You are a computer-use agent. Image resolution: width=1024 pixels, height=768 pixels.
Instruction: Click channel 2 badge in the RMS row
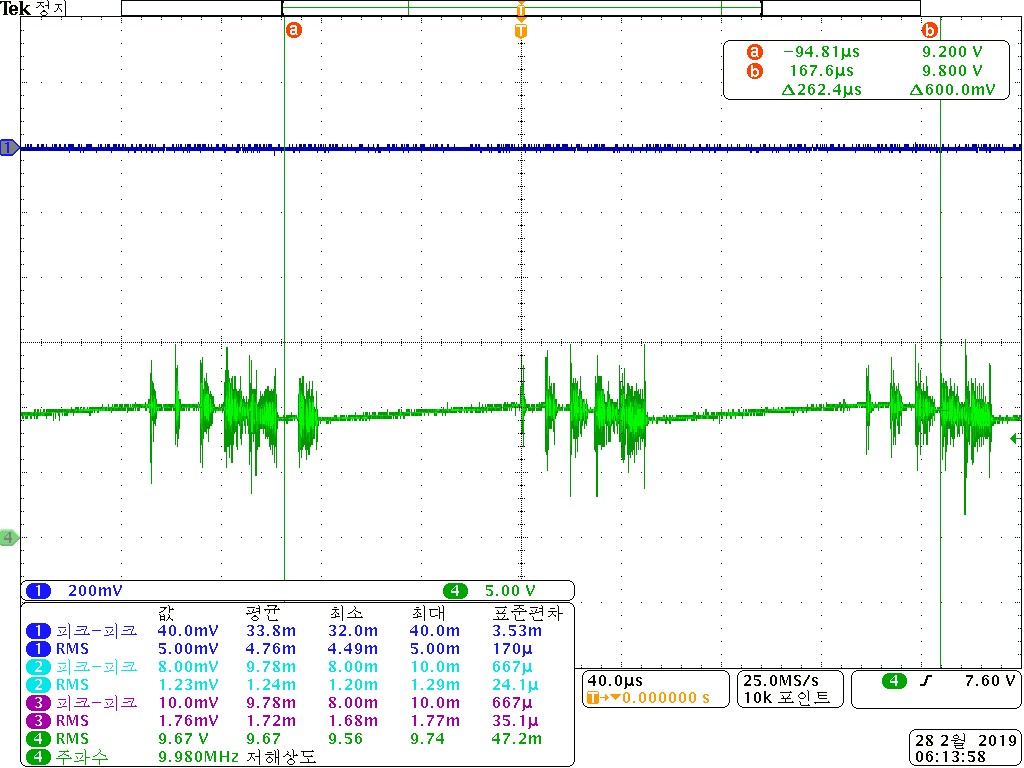tap(39, 685)
